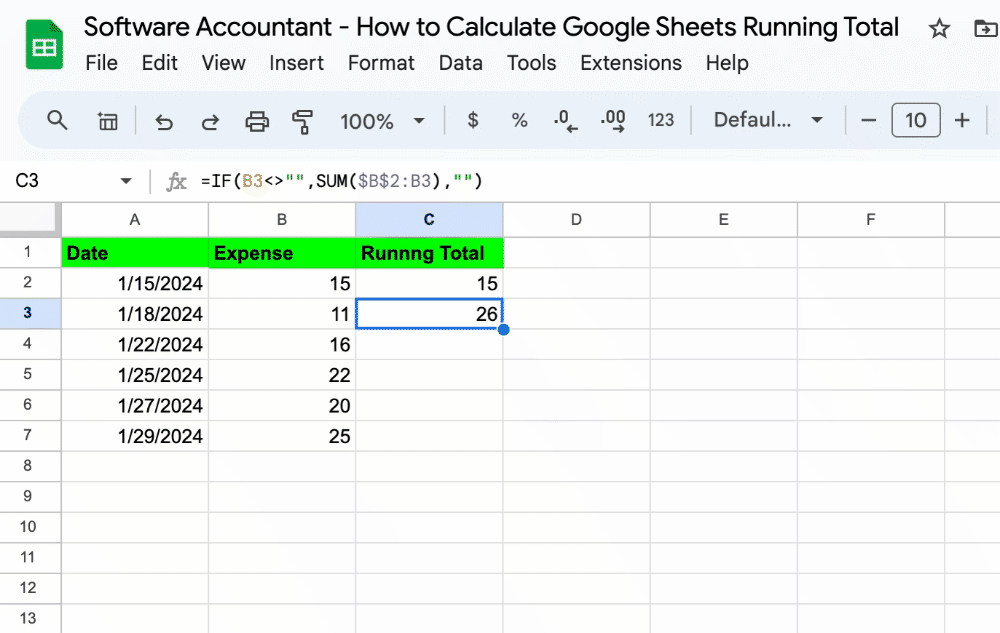The image size is (1000, 633).
Task: Open the zoom 100% dropdown
Action: [x=381, y=120]
